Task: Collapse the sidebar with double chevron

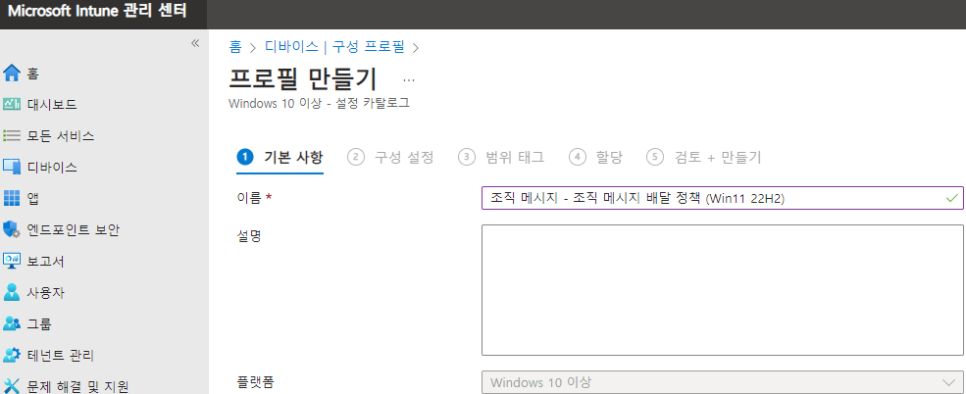Action: 195,43
